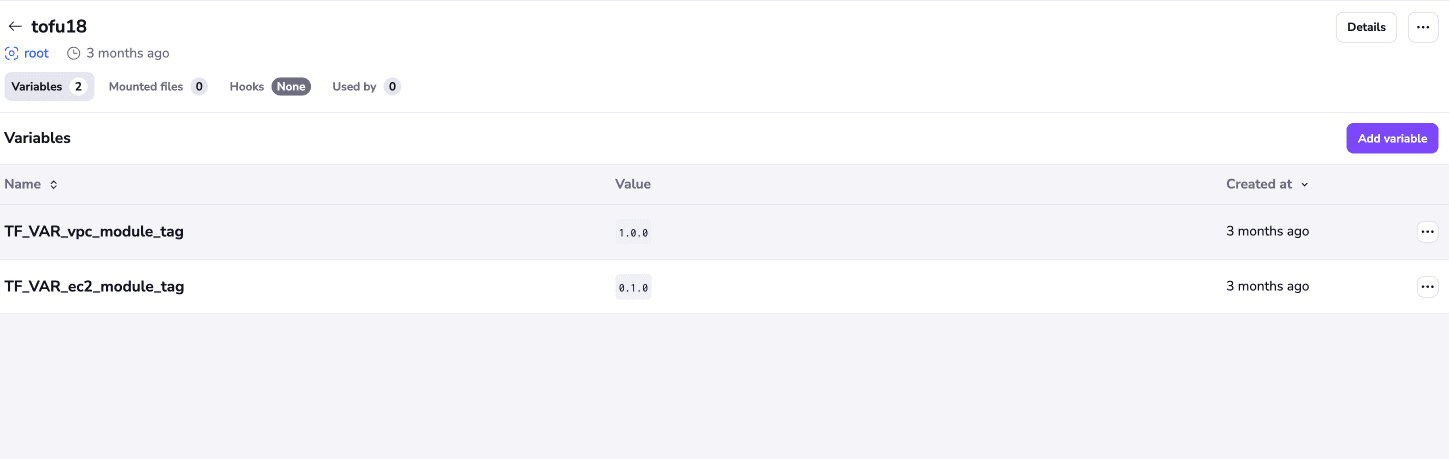Switch to the Mounted files tab
The image size is (1449, 459).
(x=158, y=87)
